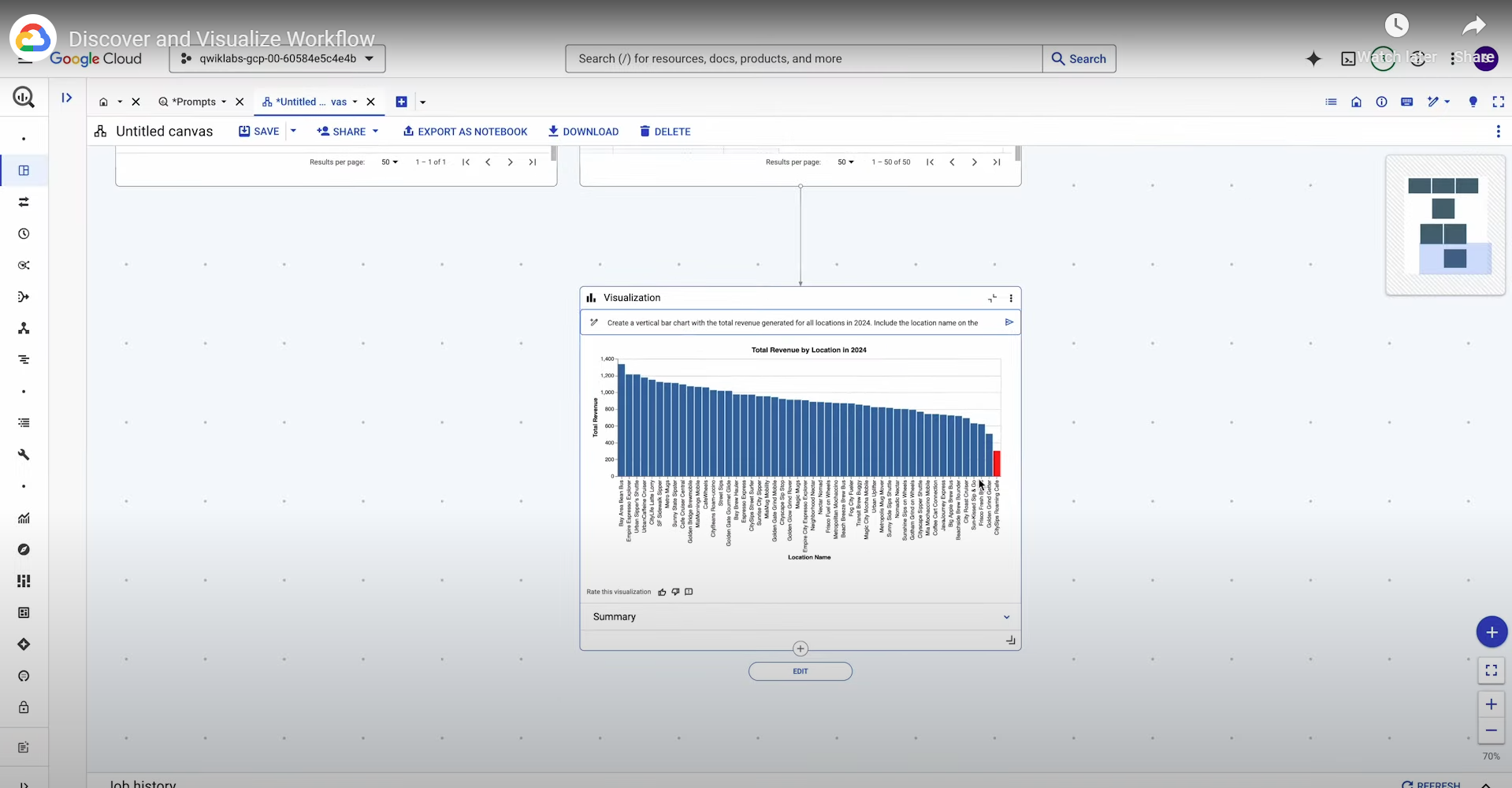This screenshot has width=1512, height=788.
Task: Click the blue floating add button
Action: tap(1491, 632)
